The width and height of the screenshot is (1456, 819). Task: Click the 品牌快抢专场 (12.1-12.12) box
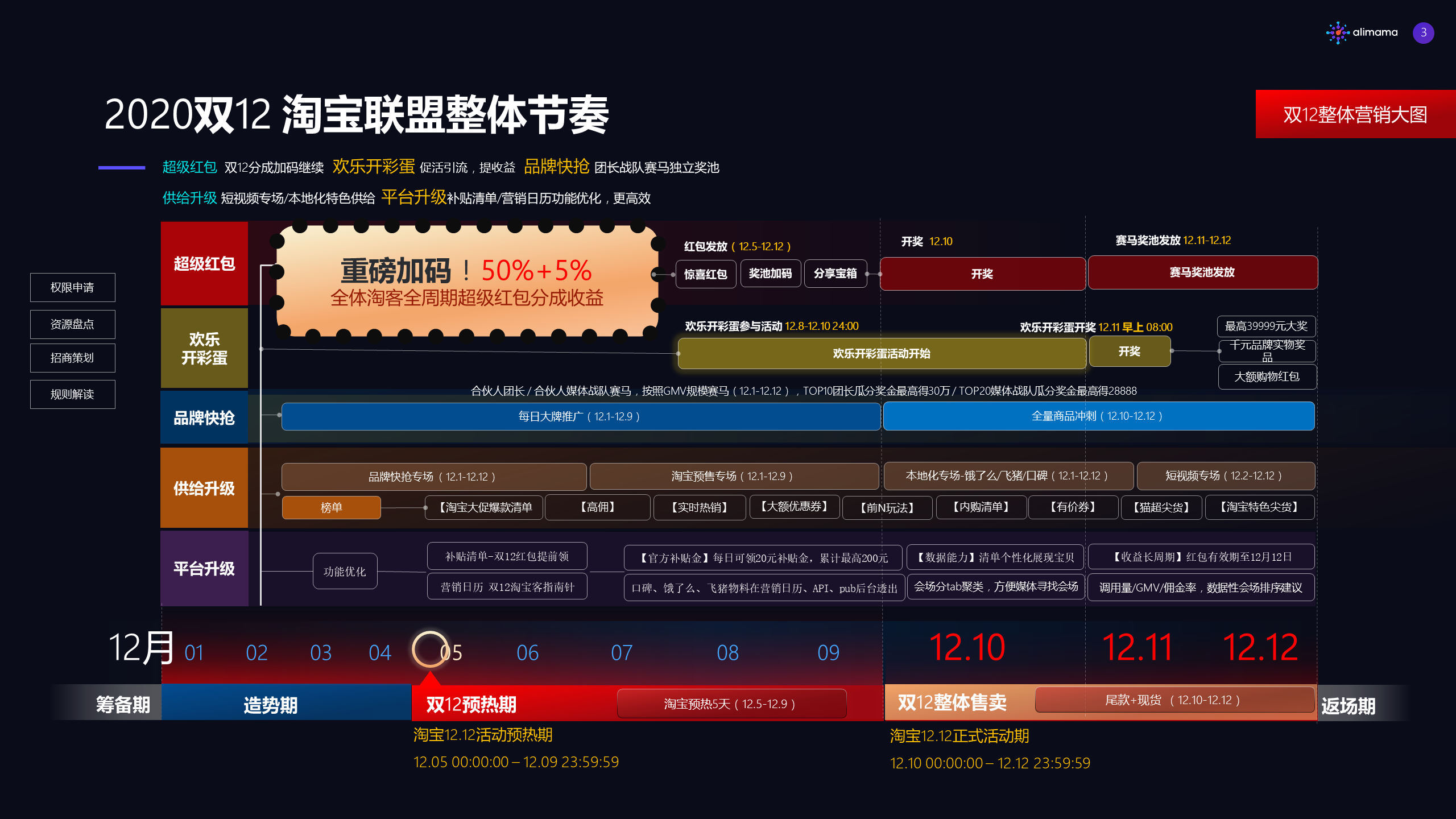[433, 477]
